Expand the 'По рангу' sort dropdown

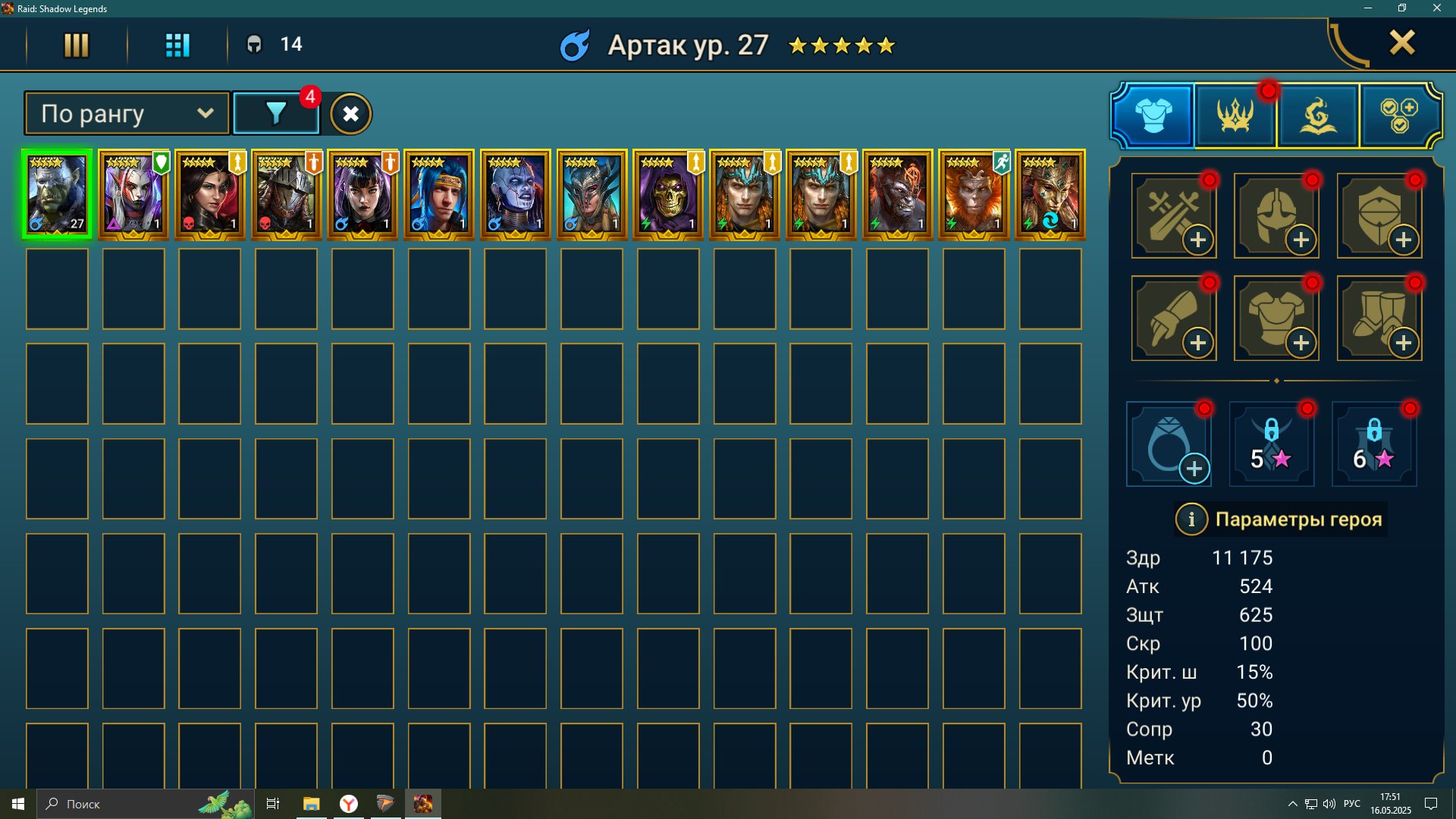tap(127, 114)
